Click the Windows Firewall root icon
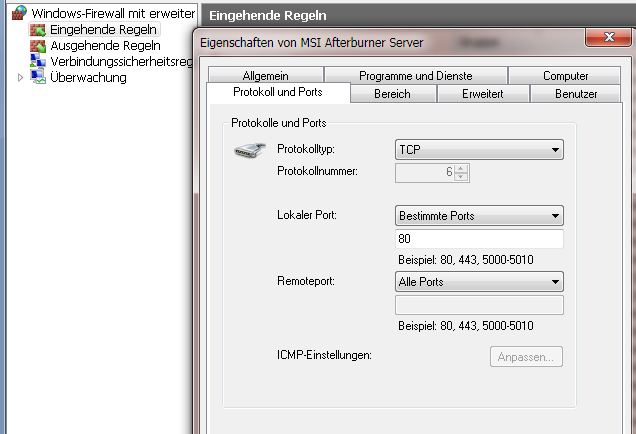Screen dimensions: 636x434 [x=19, y=13]
